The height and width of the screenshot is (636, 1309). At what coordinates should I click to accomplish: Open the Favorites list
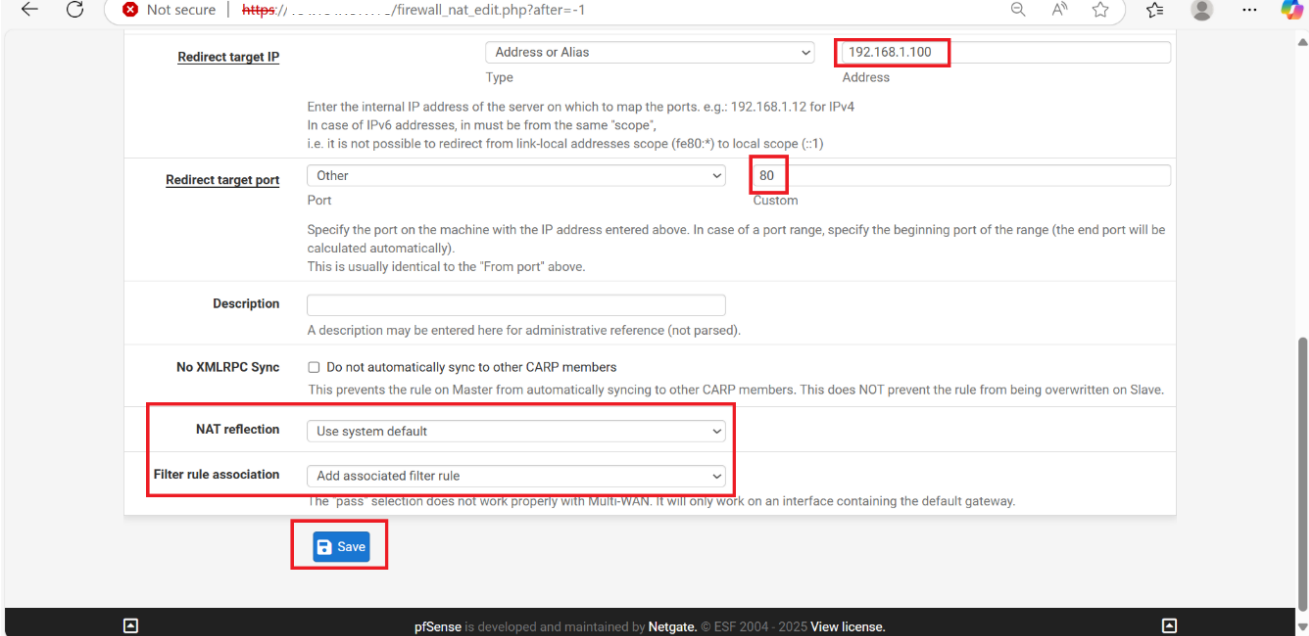tap(1155, 10)
